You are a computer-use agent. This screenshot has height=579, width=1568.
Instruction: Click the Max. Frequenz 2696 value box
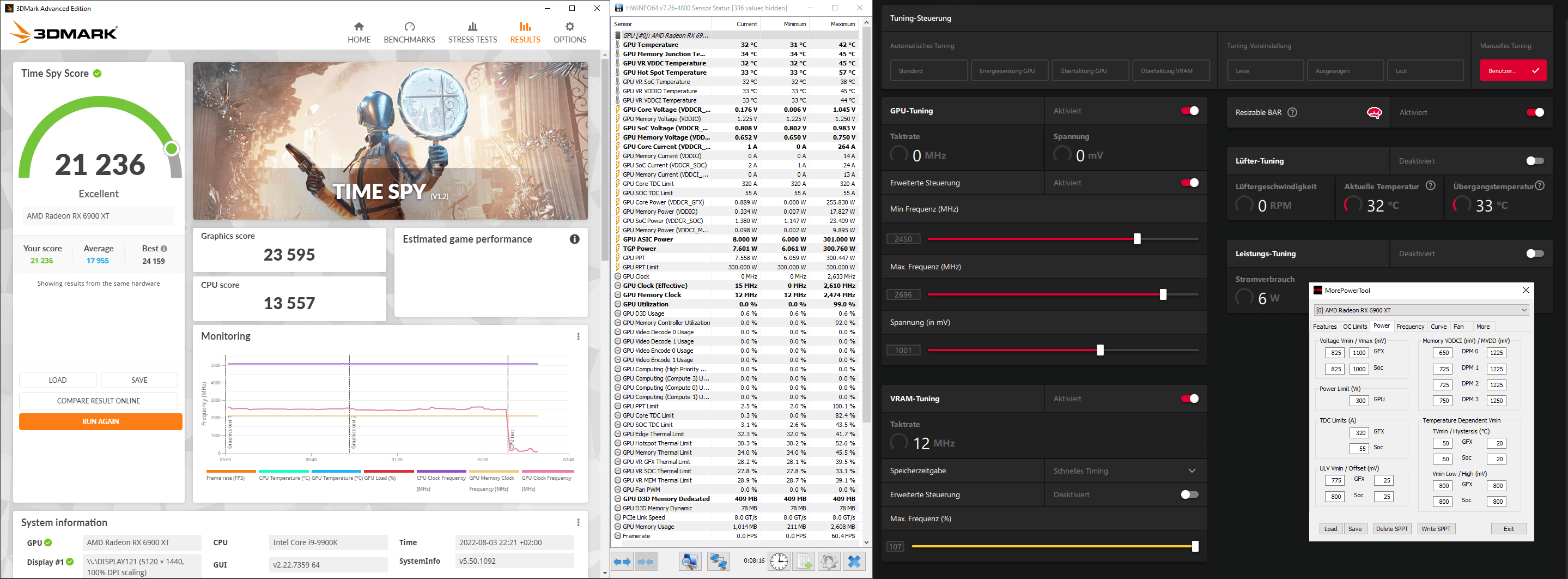tap(903, 294)
